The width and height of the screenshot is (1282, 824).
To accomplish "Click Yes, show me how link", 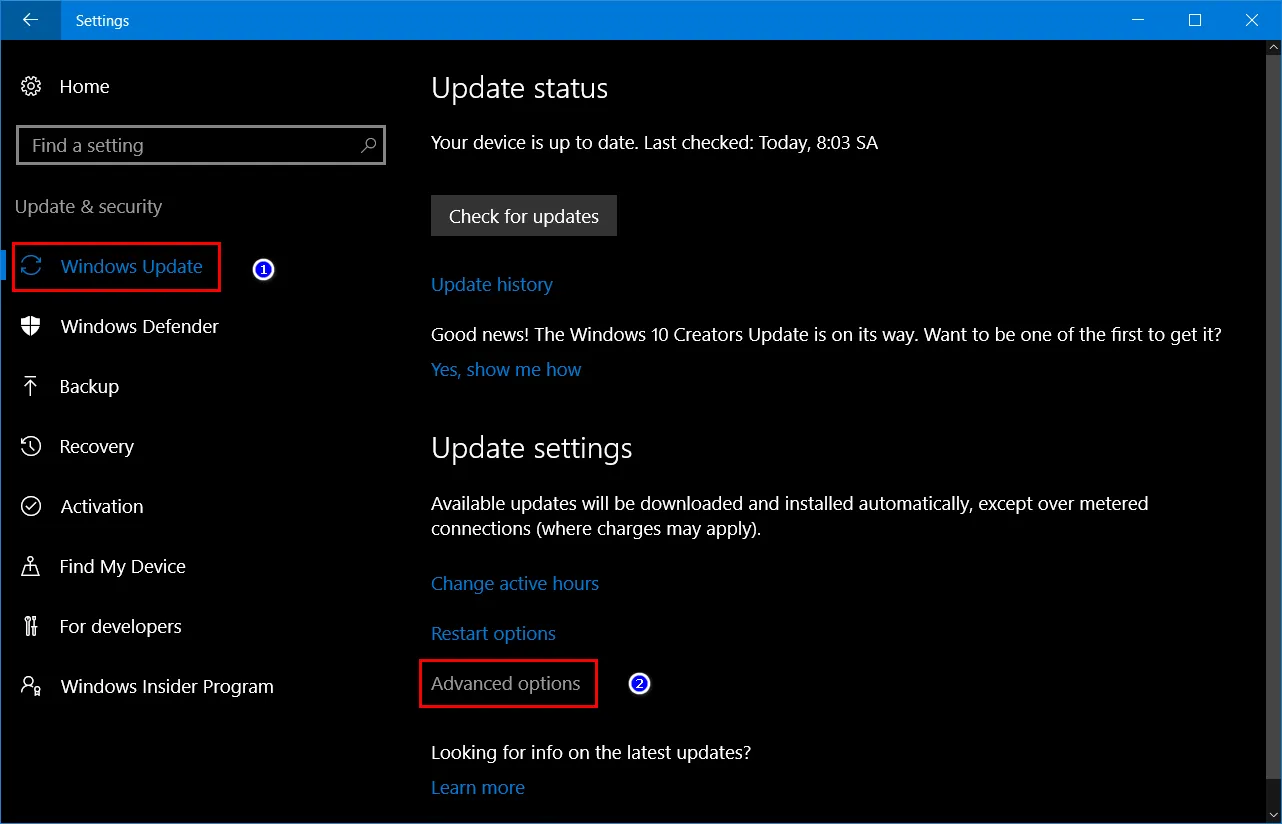I will click(506, 369).
